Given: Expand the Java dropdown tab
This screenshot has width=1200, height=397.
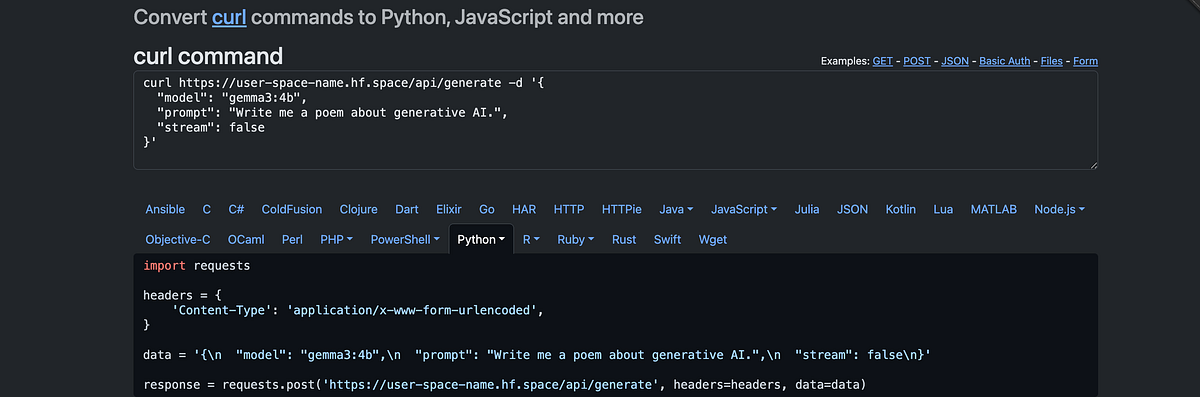Looking at the screenshot, I should coord(676,209).
